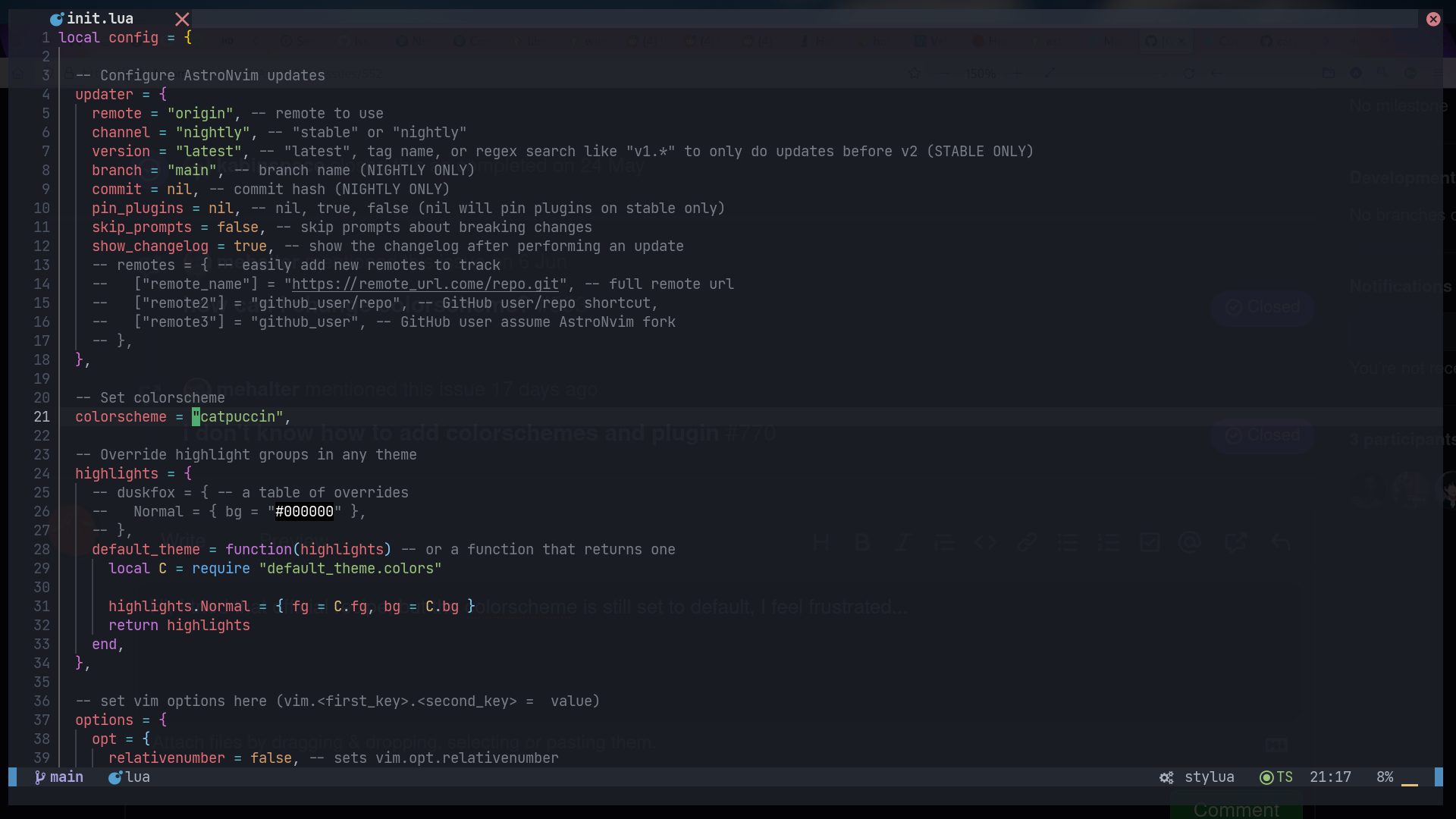This screenshot has height=819, width=1456.
Task: Click the opening brace after updater
Action: pos(162,95)
